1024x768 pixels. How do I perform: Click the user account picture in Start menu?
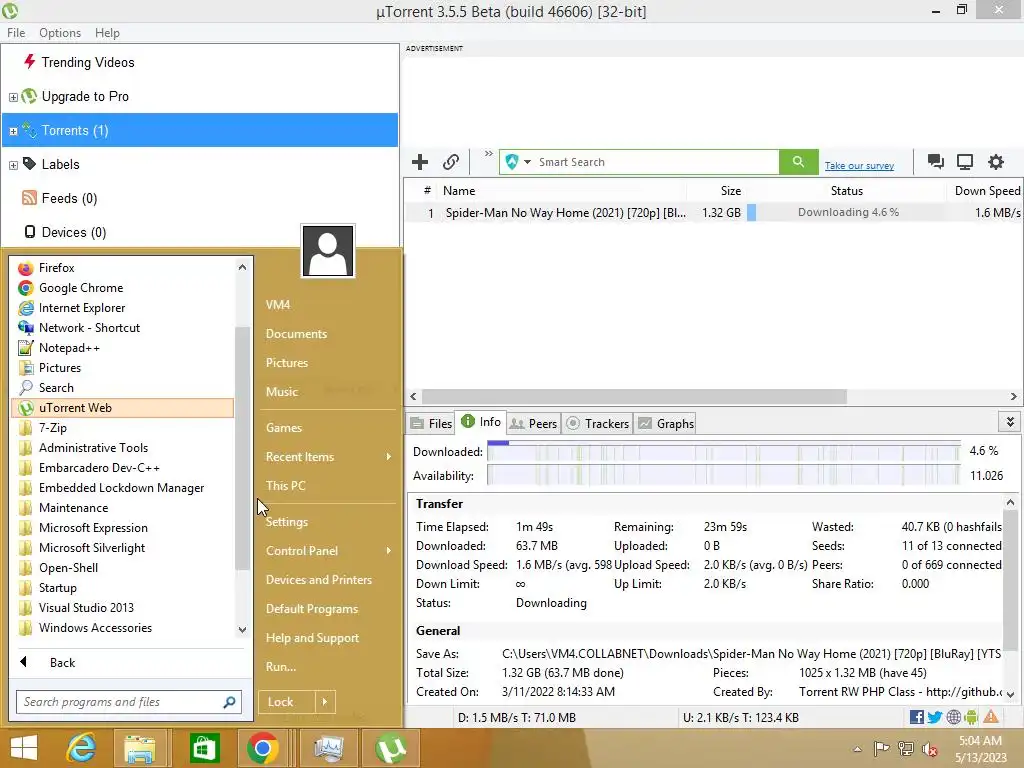coord(328,251)
